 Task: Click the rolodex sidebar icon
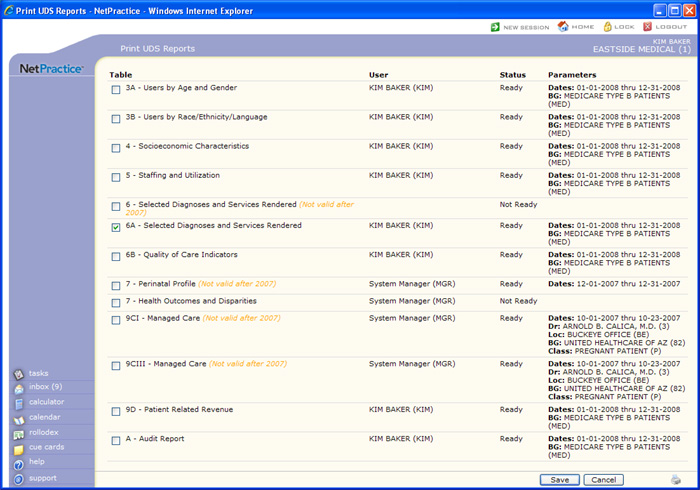19,434
